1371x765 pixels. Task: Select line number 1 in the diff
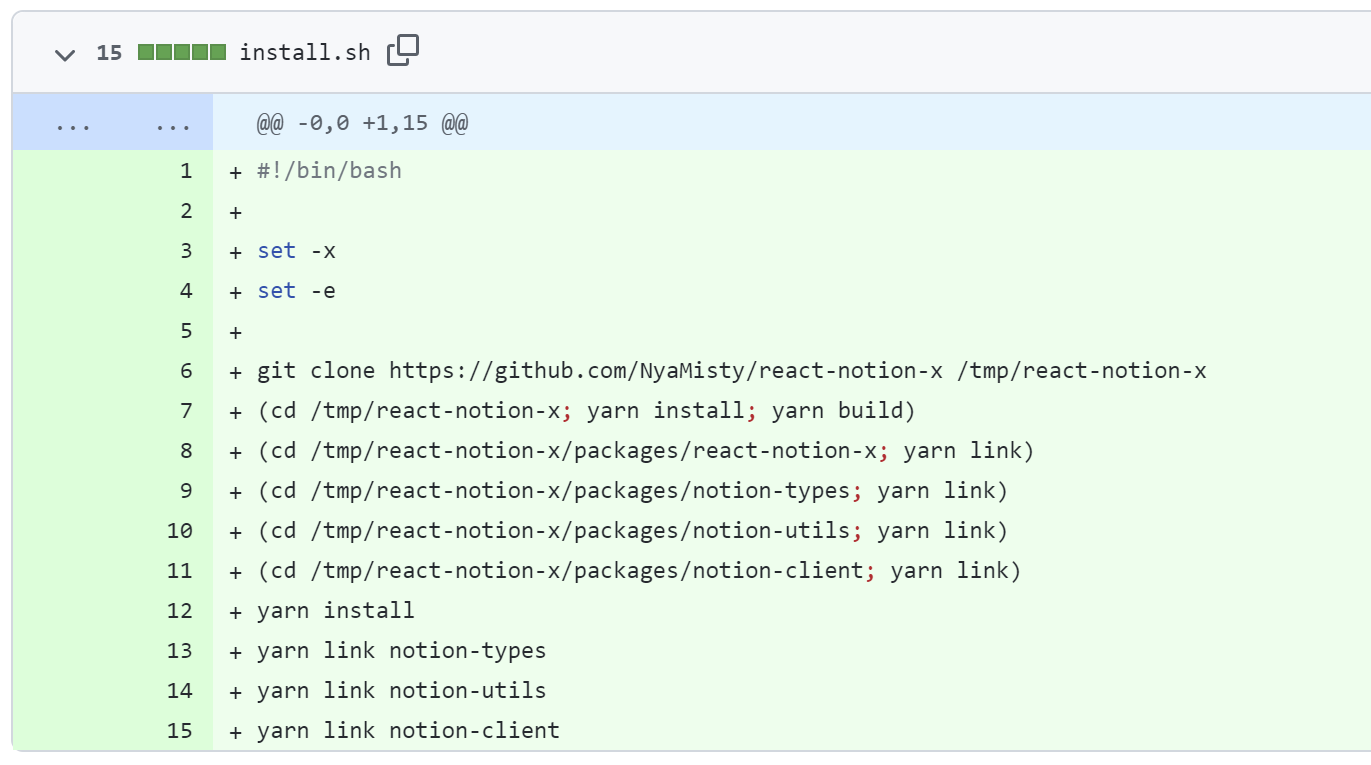[x=185, y=171]
